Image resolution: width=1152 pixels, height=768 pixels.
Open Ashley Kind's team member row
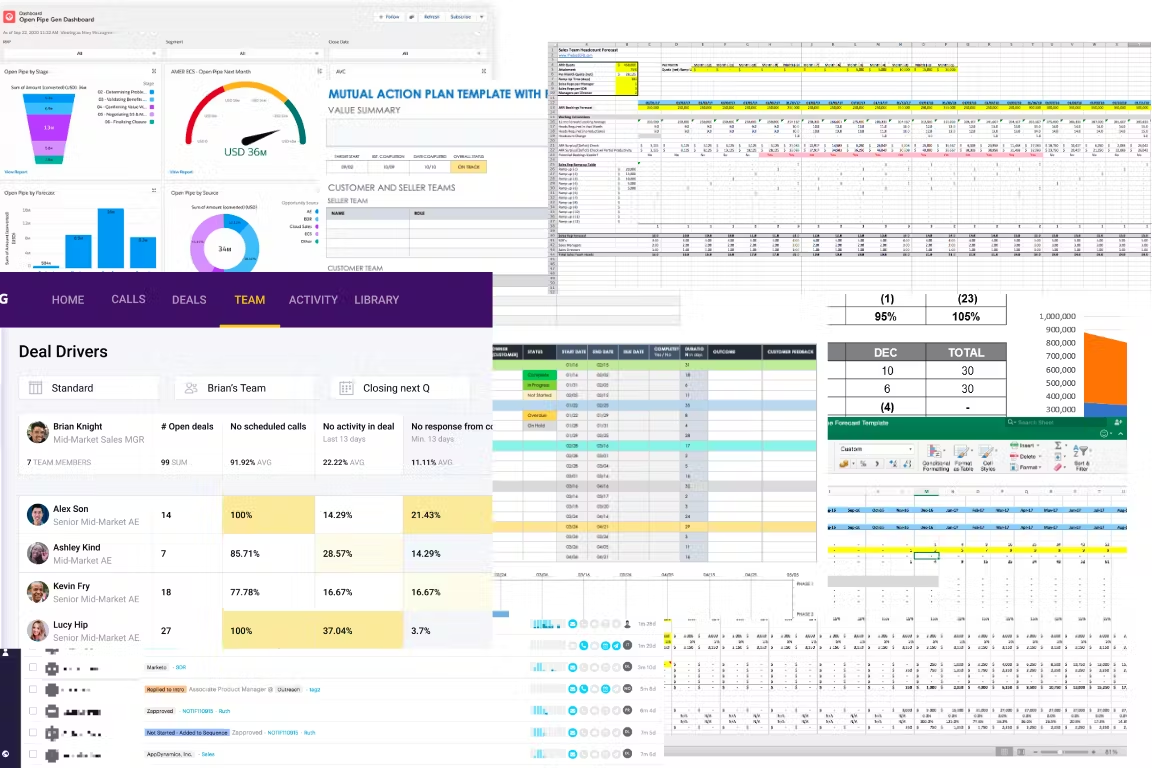click(255, 553)
